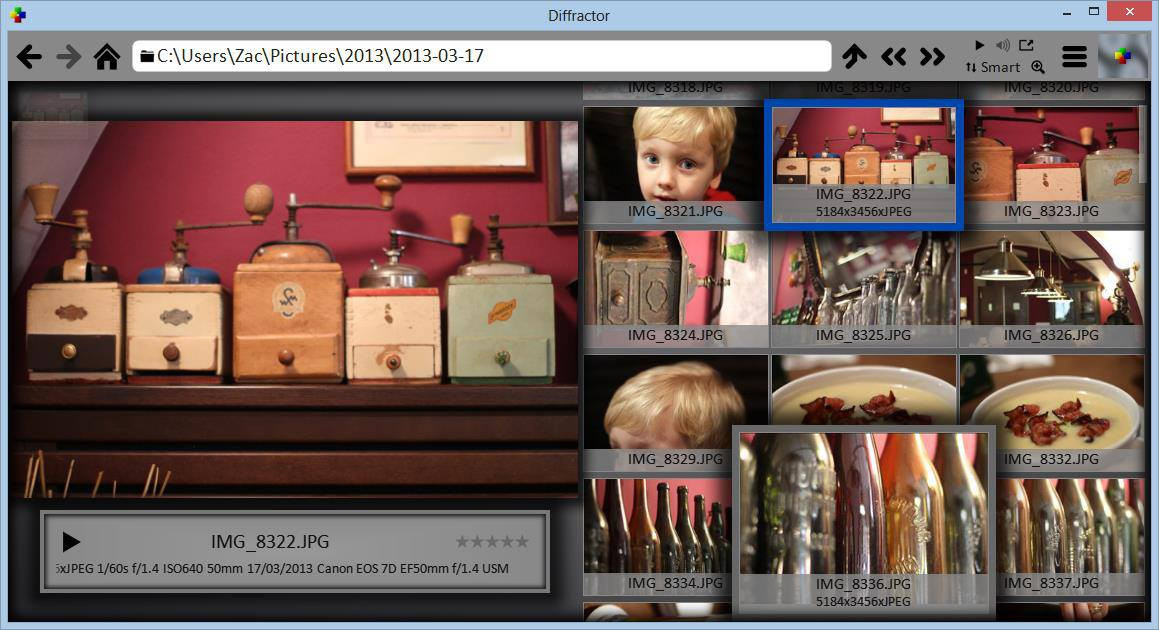The width and height of the screenshot is (1159, 630).
Task: Click 5184x3456xJPEG text under IMG_8322.JPG thumbnail
Action: (x=863, y=211)
